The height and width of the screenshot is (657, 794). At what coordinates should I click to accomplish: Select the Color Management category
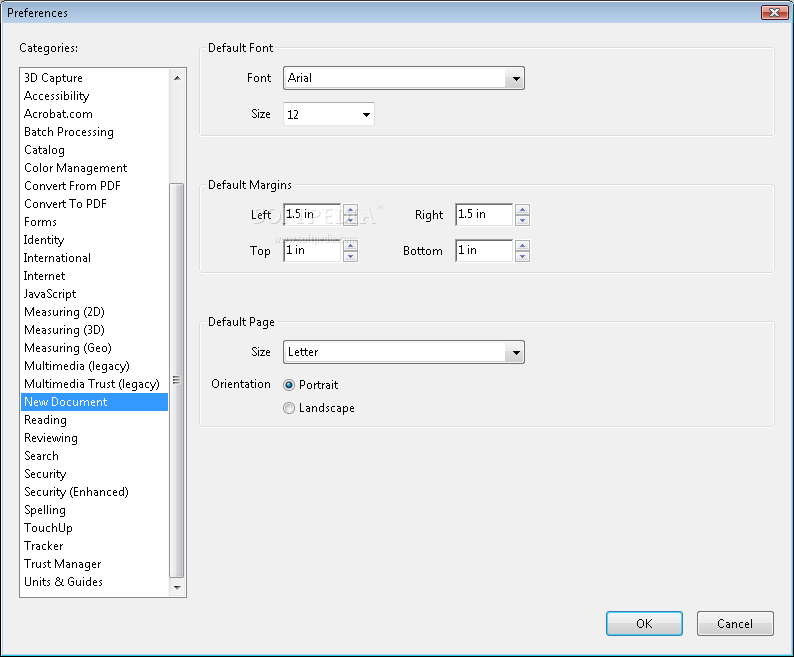[94, 168]
